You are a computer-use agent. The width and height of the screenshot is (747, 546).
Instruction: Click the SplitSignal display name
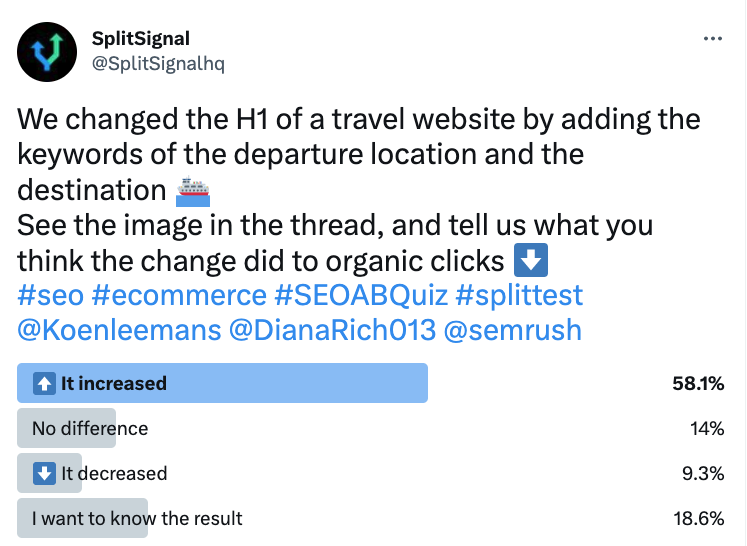coord(141,39)
